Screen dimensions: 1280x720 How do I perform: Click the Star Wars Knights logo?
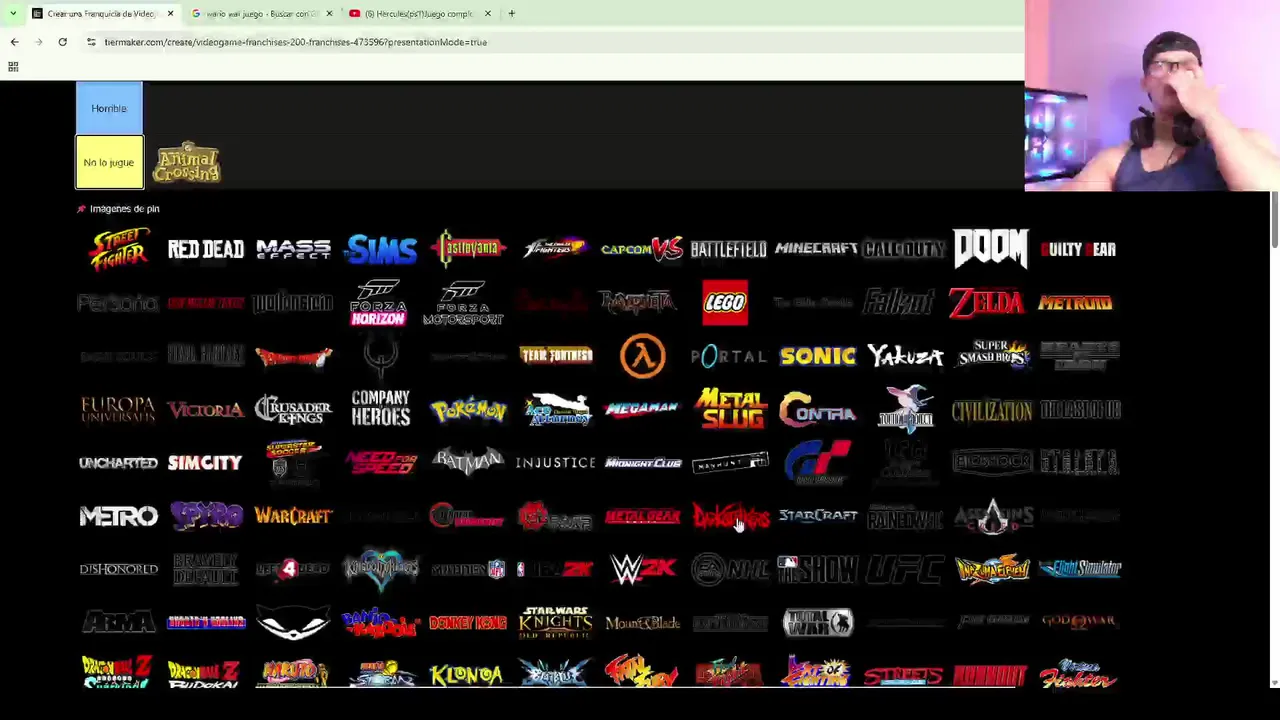tap(555, 622)
